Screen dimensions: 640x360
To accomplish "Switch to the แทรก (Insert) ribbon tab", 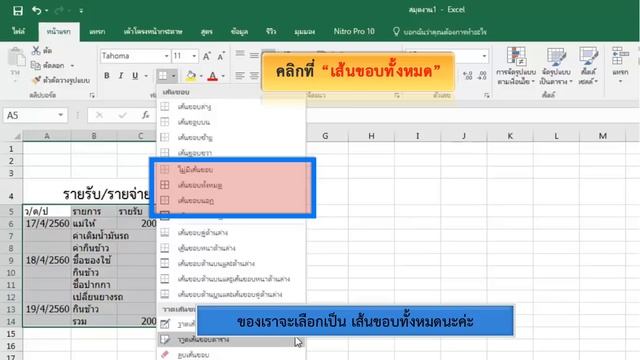I will 97,31.
